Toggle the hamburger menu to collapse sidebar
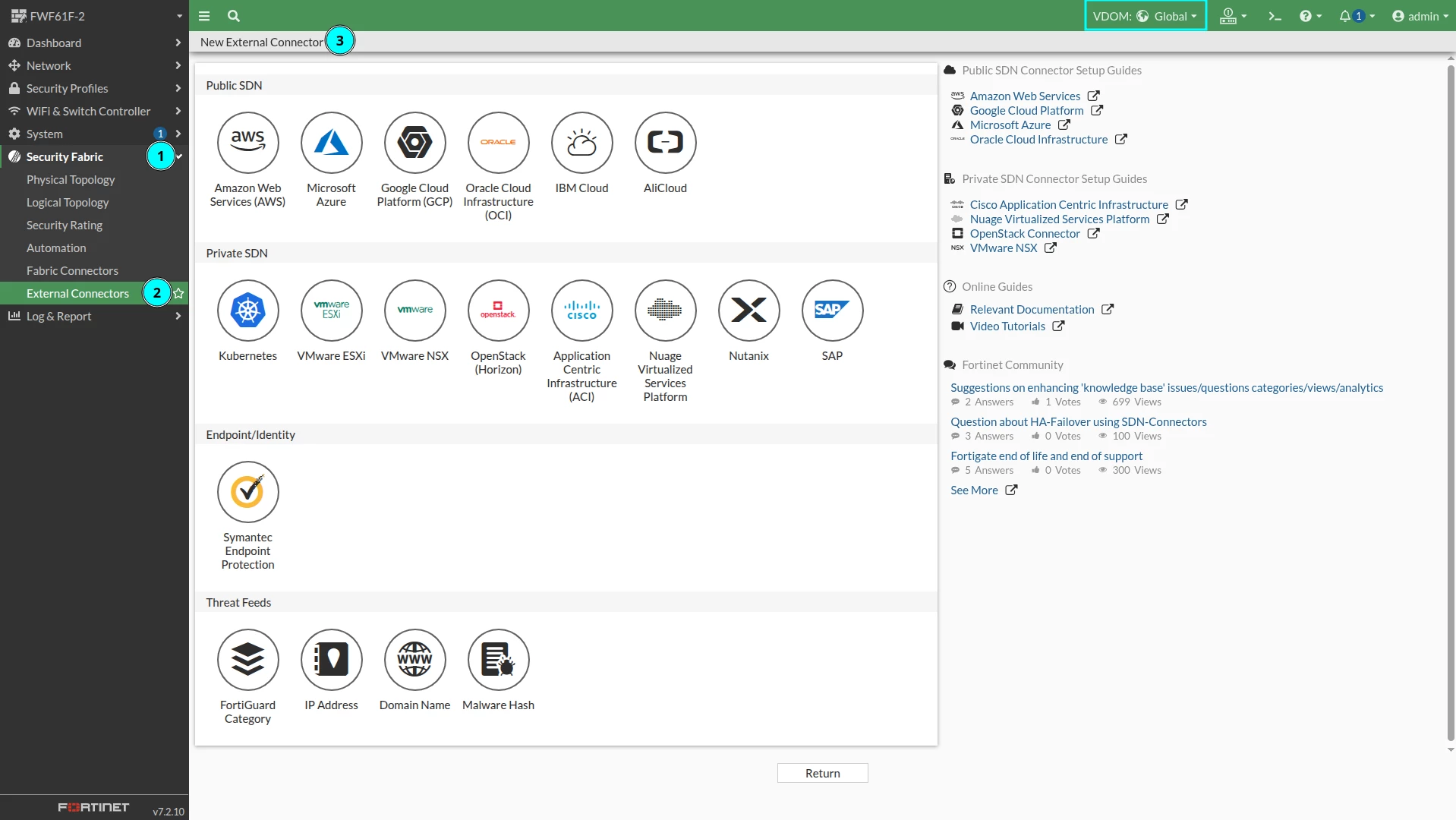The width and height of the screenshot is (1456, 820). [x=204, y=16]
